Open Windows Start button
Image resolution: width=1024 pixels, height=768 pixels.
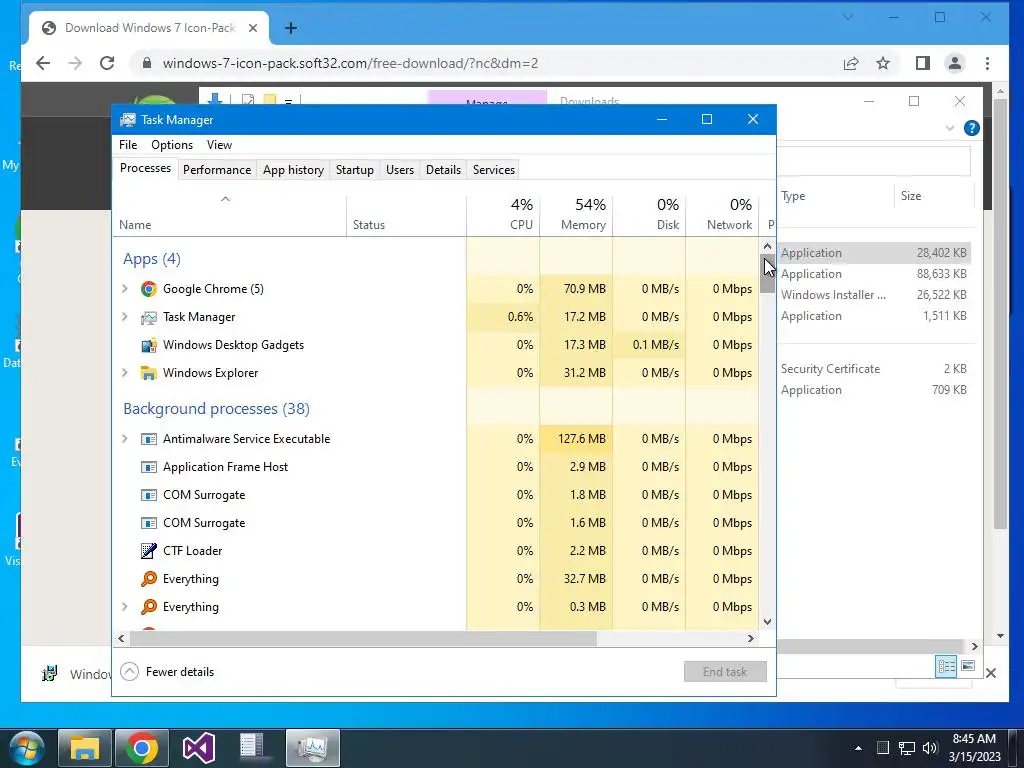pyautogui.click(x=27, y=748)
